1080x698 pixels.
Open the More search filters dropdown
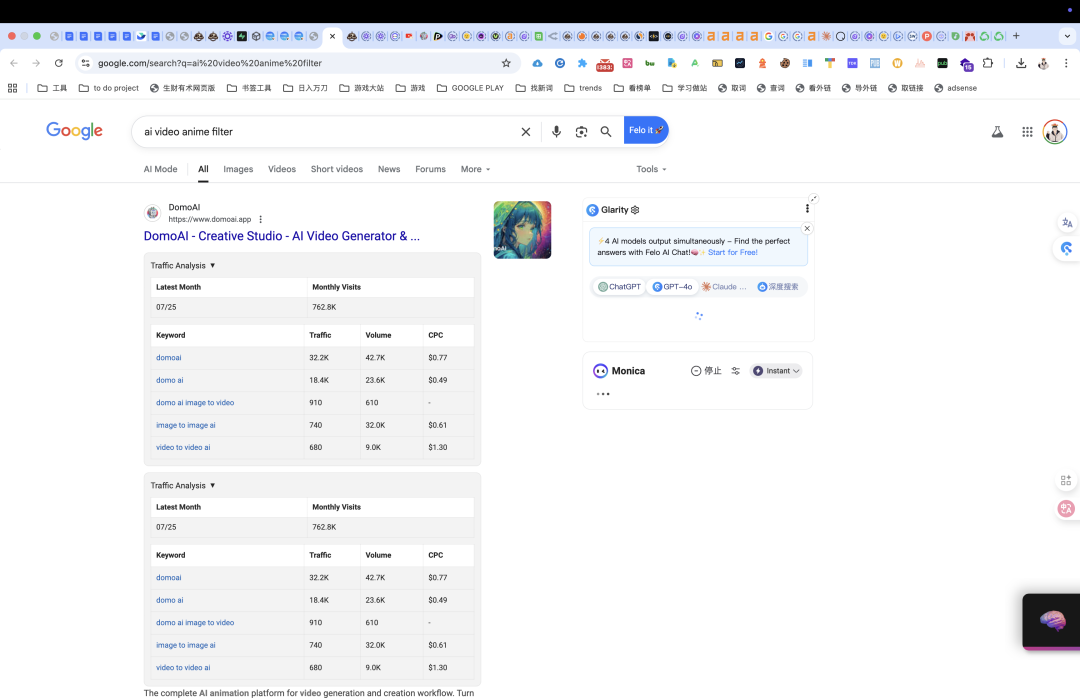(x=475, y=169)
